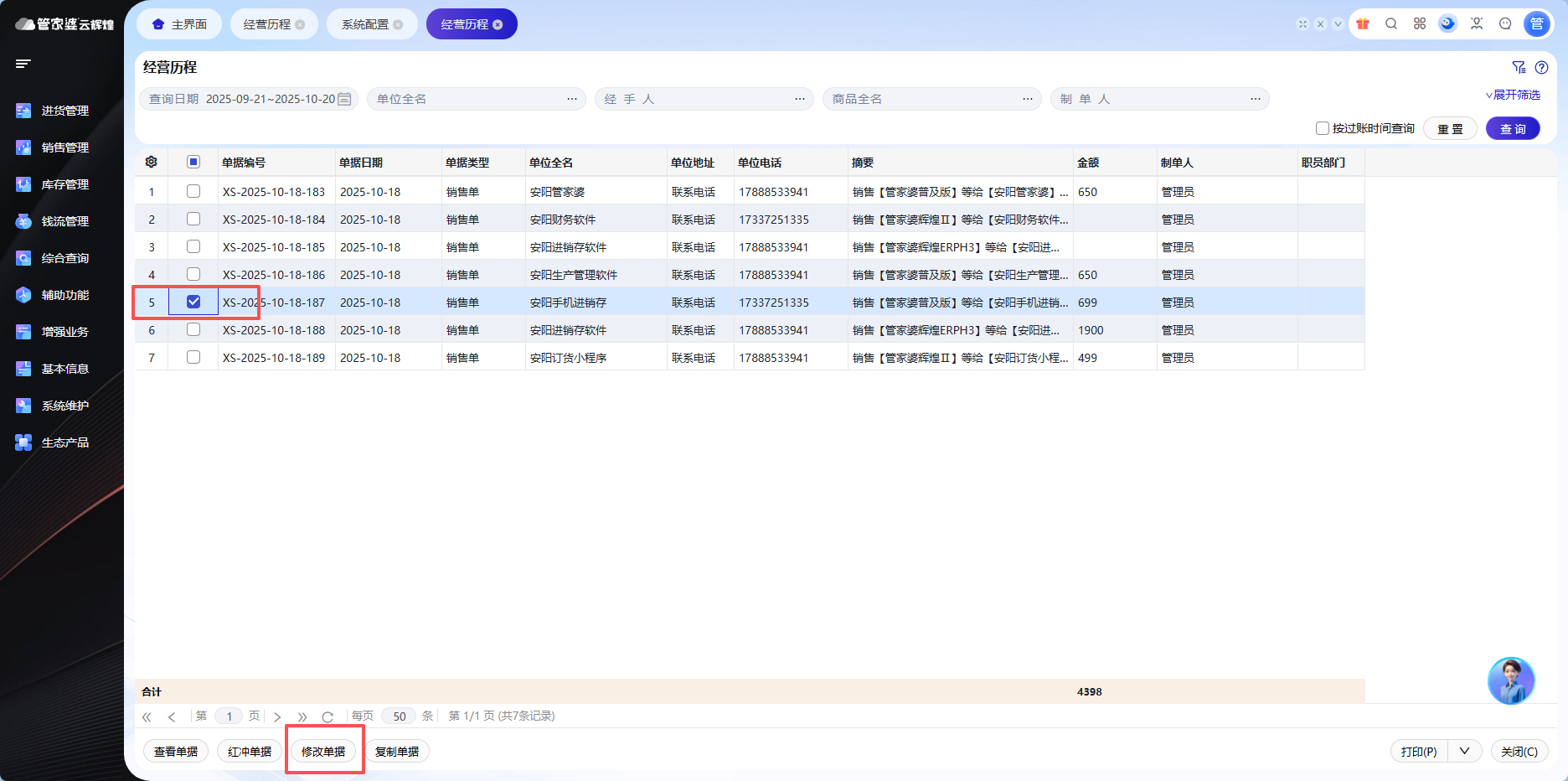Screen dimensions: 1568x781
Task: Check the row for XS-2025-10-18-184
Action: pos(193,219)
